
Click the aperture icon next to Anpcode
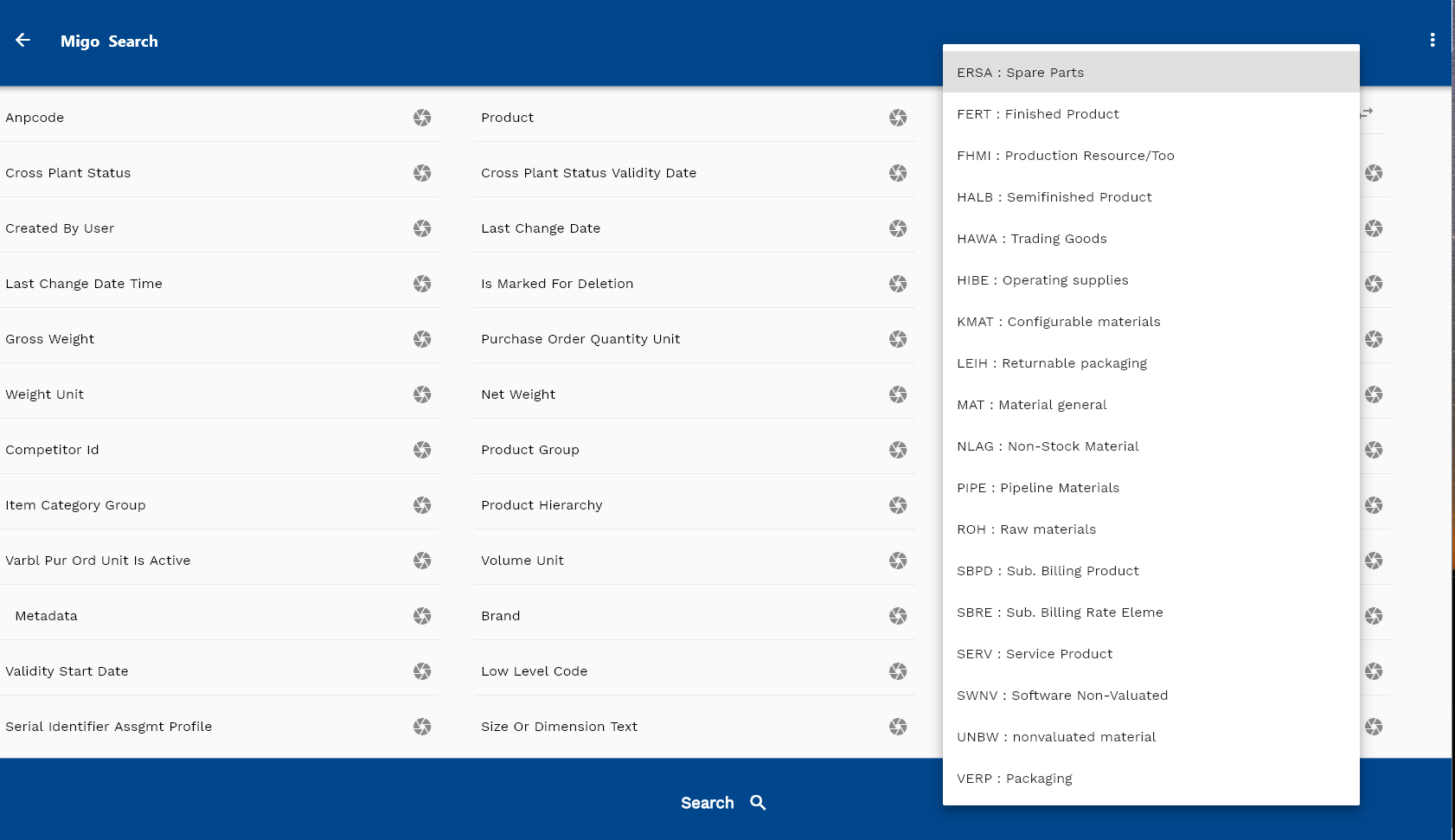point(422,118)
